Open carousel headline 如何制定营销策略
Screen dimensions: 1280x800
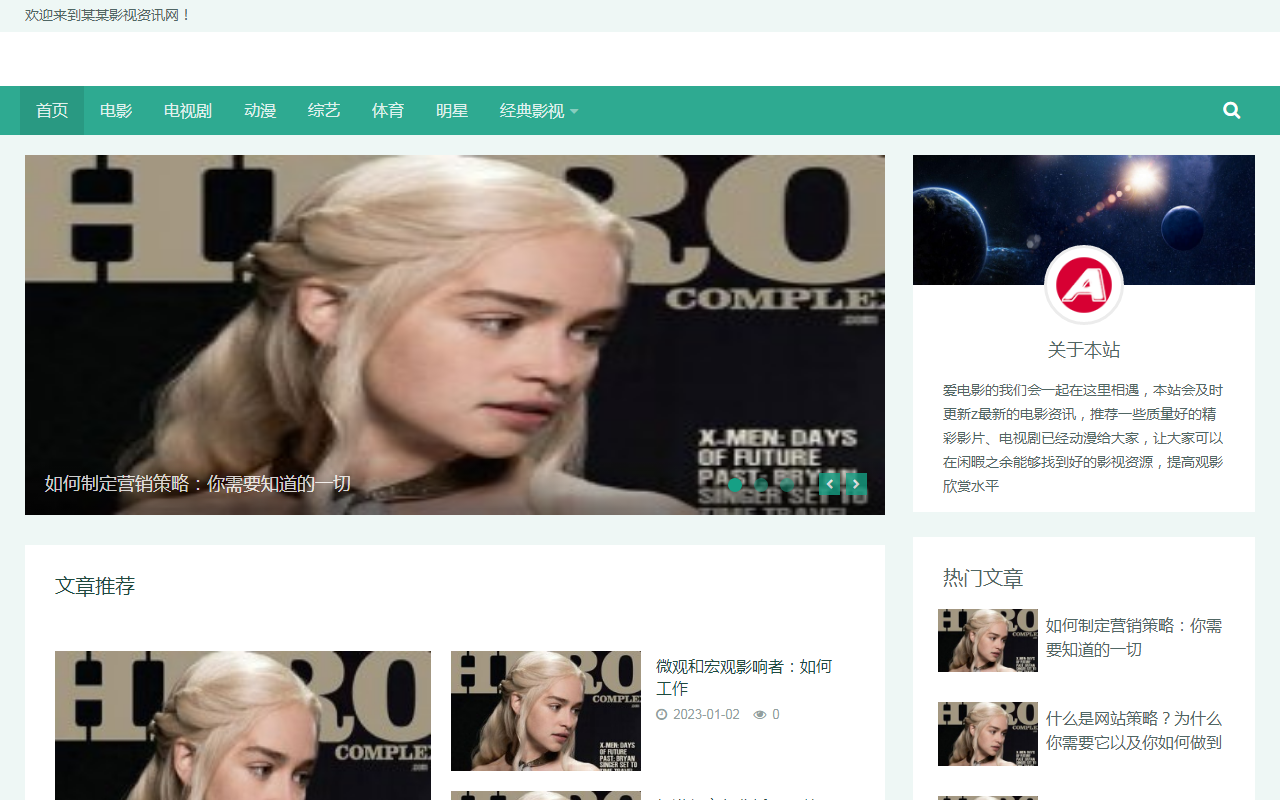[198, 484]
